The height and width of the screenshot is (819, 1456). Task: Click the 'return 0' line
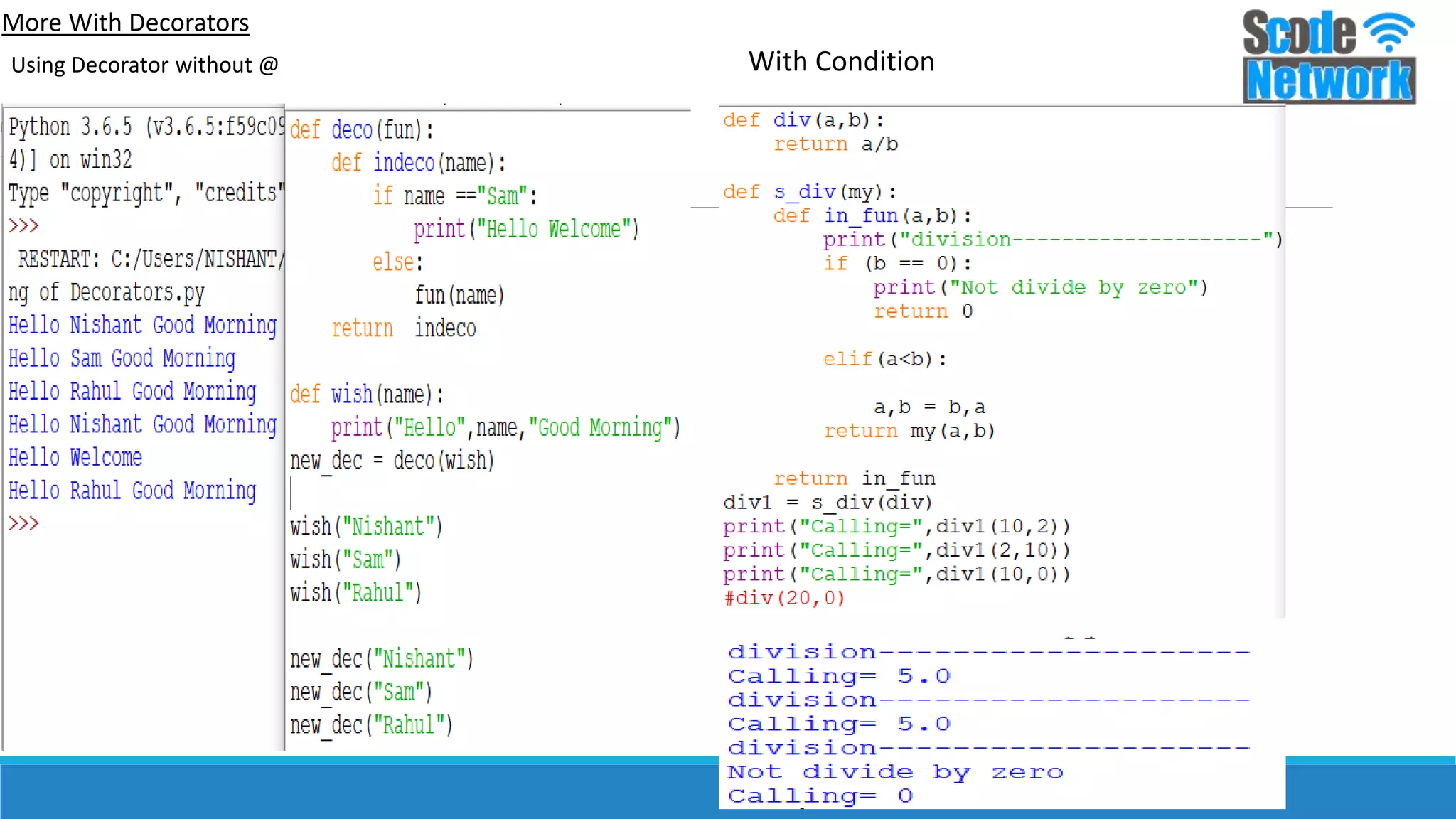coord(924,311)
